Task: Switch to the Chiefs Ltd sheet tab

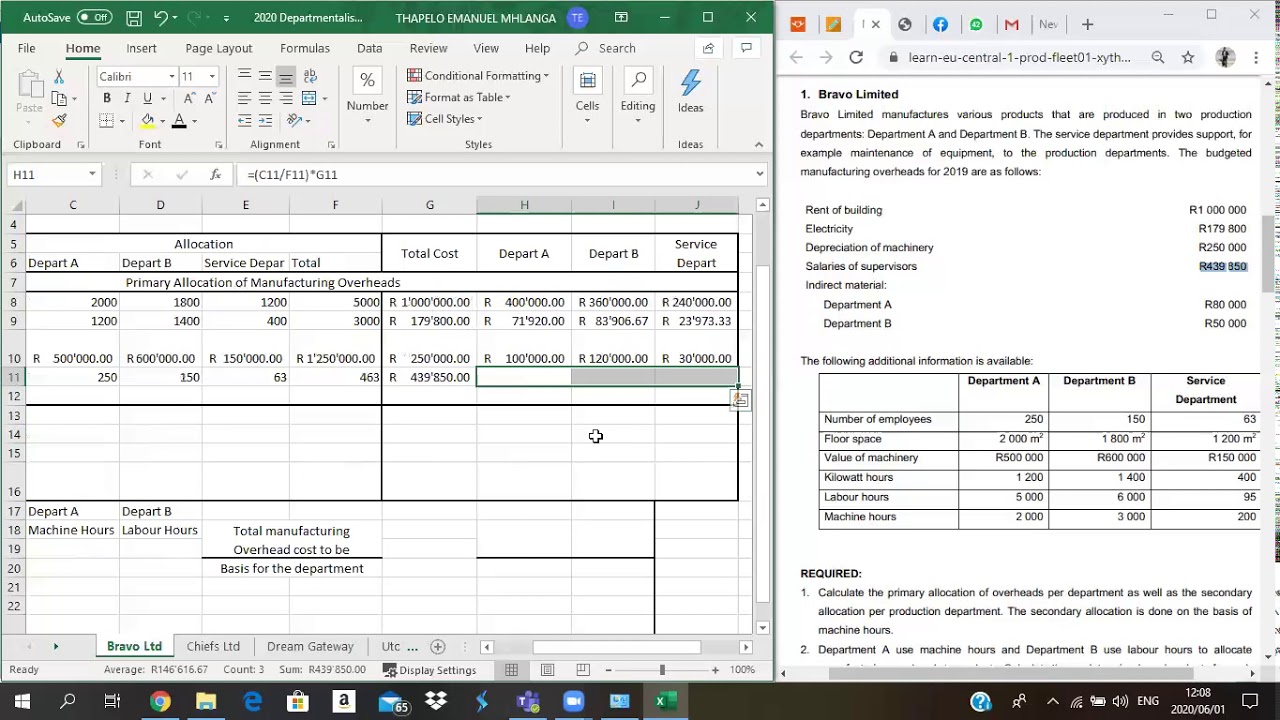Action: (213, 646)
